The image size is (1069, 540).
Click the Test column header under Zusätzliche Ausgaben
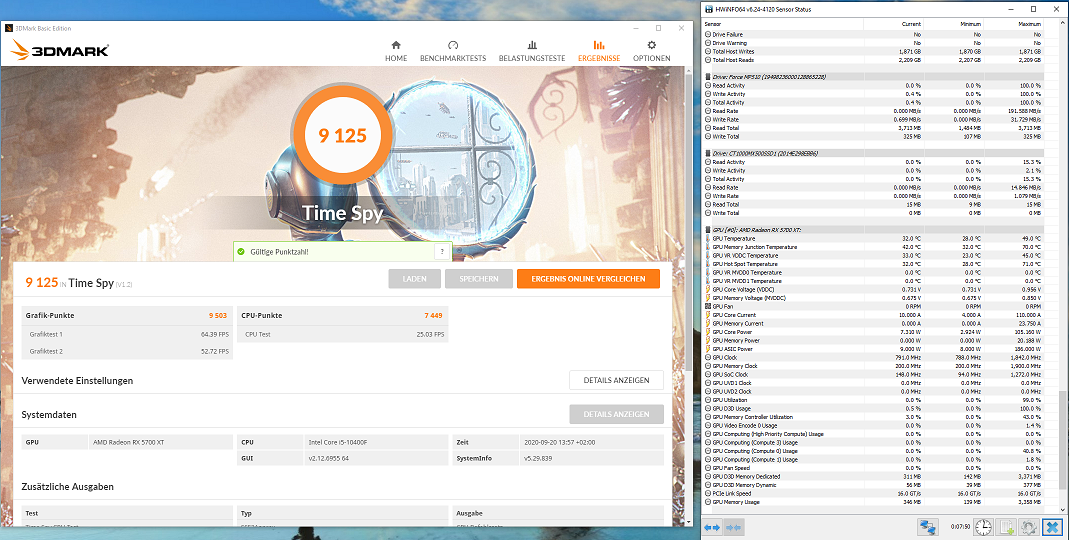coord(32,513)
